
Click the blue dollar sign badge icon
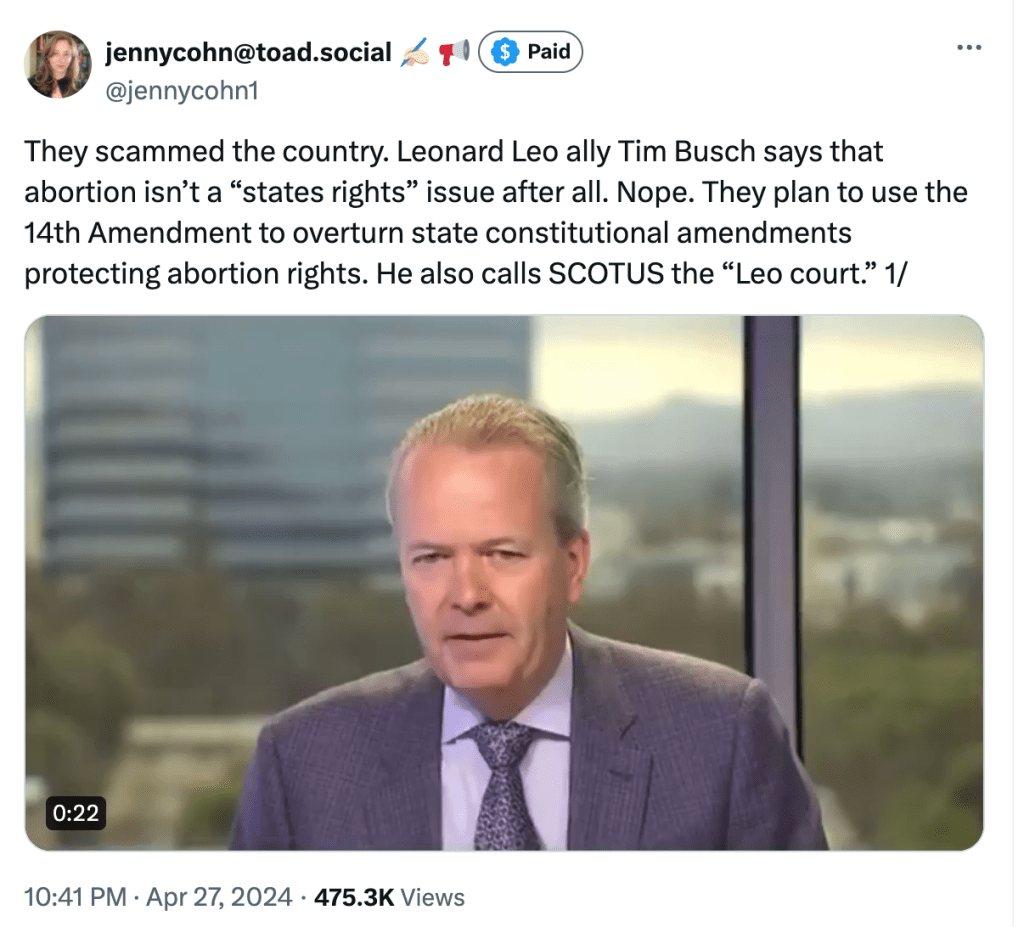click(x=506, y=53)
